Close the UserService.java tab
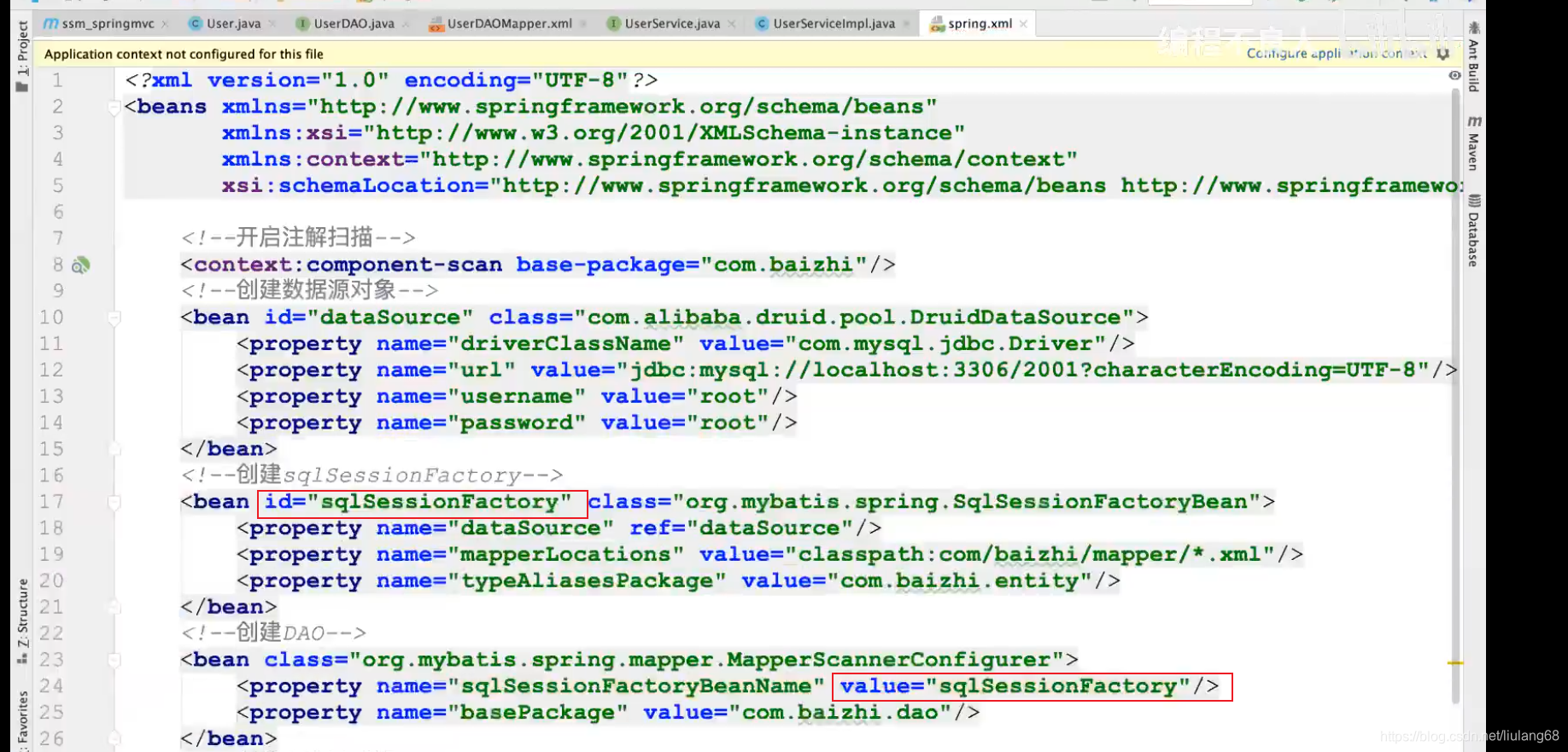The height and width of the screenshot is (752, 1568). point(731,24)
